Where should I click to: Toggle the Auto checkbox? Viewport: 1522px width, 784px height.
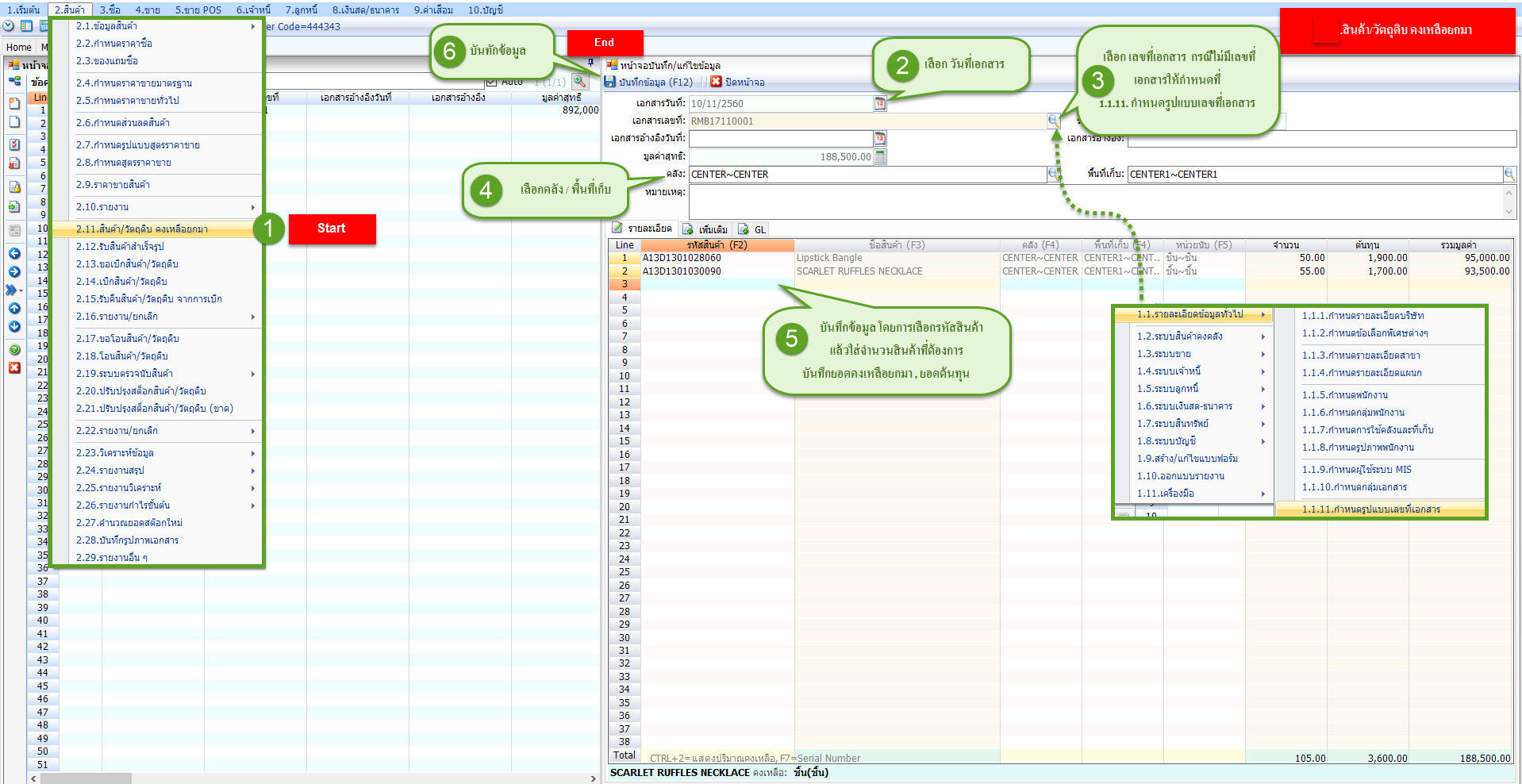pyautogui.click(x=491, y=82)
